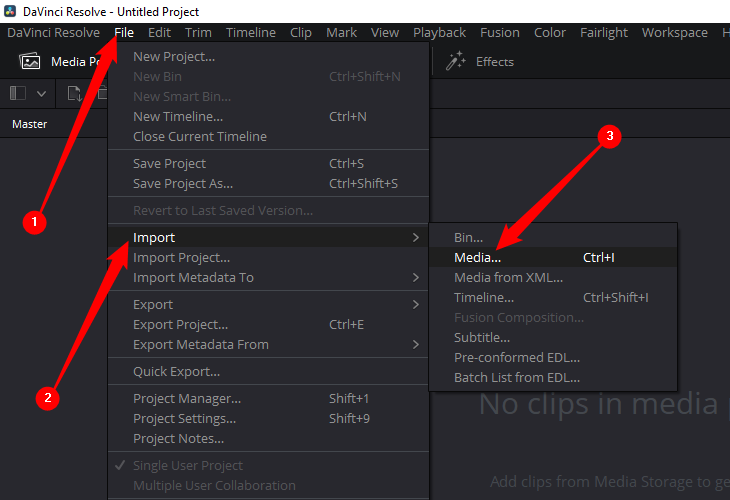The height and width of the screenshot is (500, 730).
Task: Click the Effects magic wand icon
Action: 455,61
